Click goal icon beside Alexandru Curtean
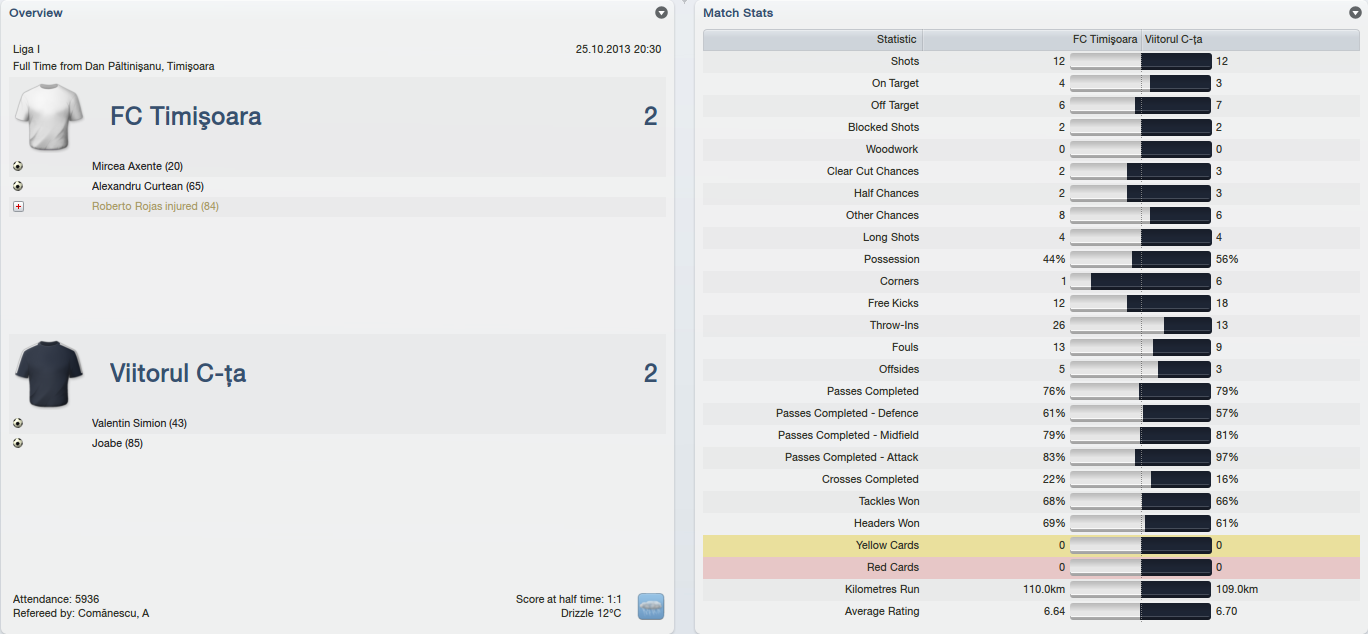Screen dimensions: 1368x634 [x=18, y=186]
